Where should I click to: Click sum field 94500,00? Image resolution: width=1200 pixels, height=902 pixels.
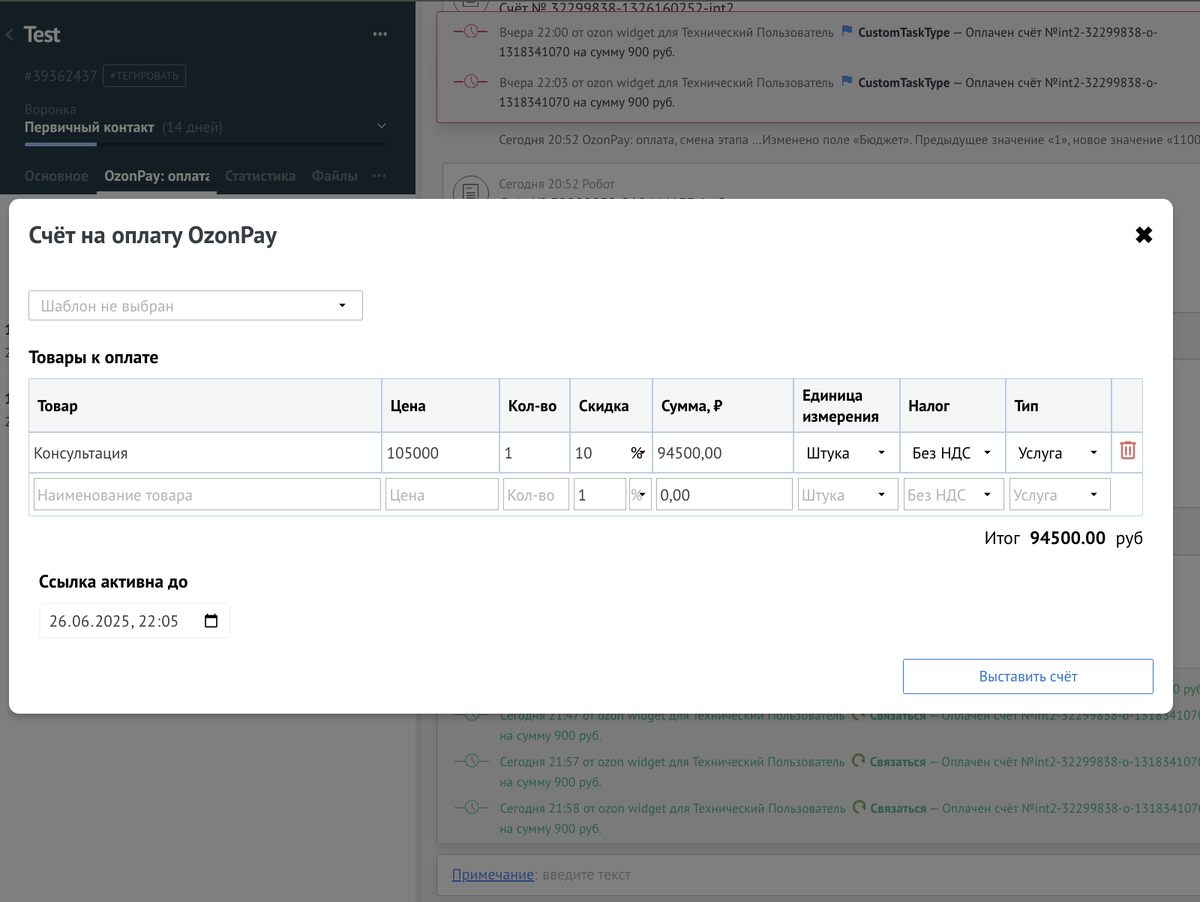pyautogui.click(x=724, y=453)
